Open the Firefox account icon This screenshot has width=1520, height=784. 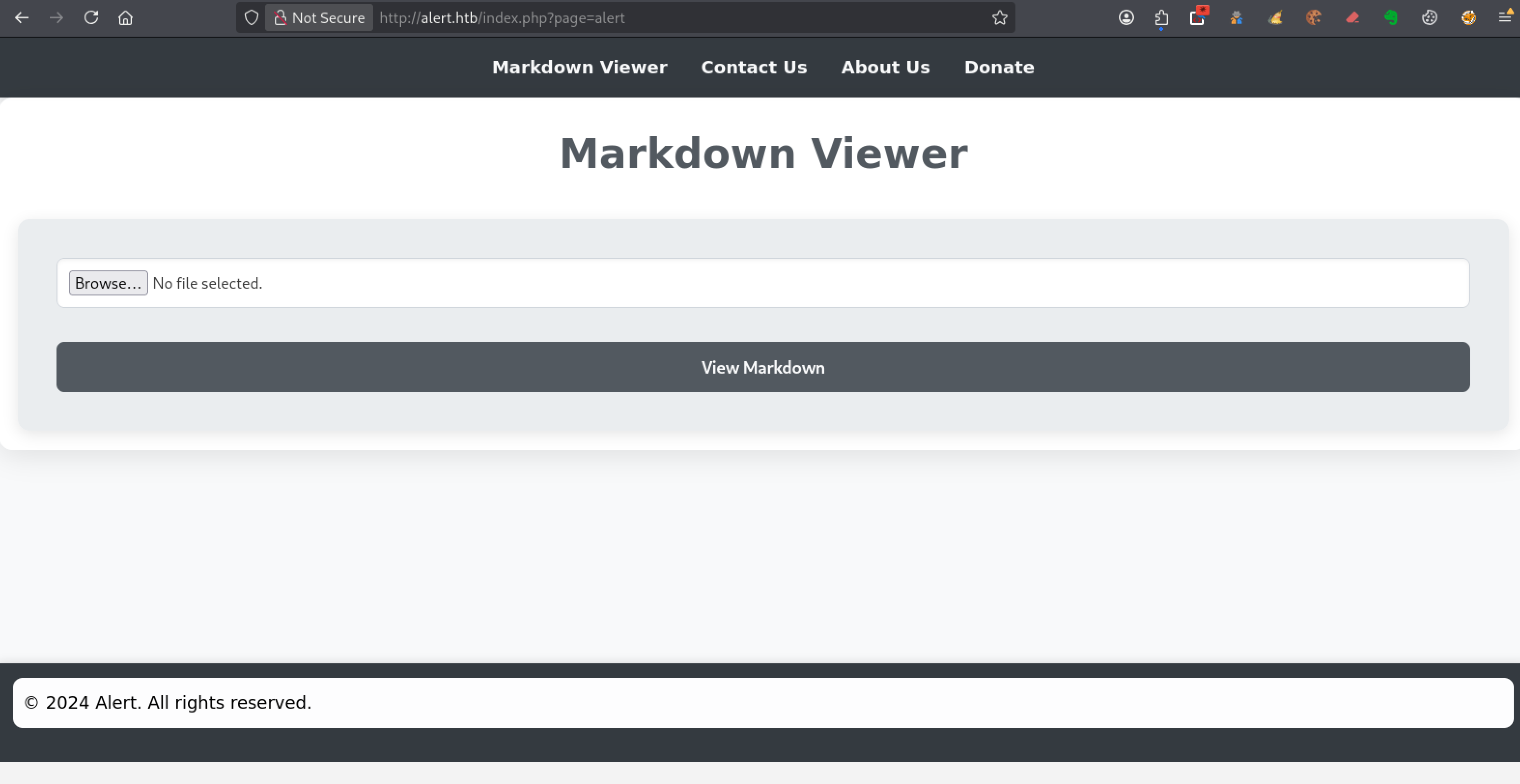(1126, 18)
